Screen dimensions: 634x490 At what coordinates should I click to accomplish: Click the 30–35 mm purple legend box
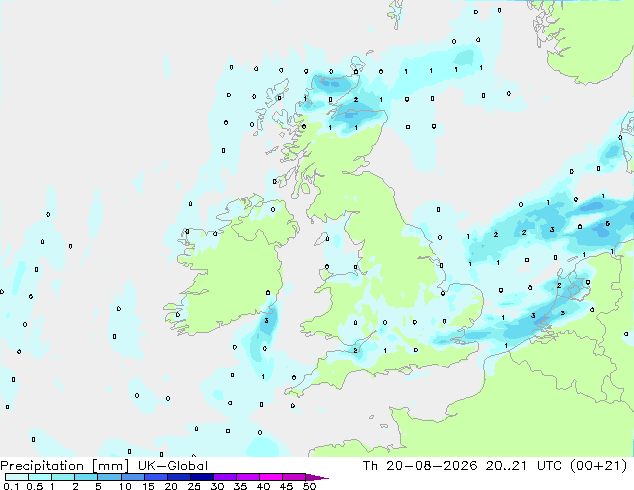[224, 477]
